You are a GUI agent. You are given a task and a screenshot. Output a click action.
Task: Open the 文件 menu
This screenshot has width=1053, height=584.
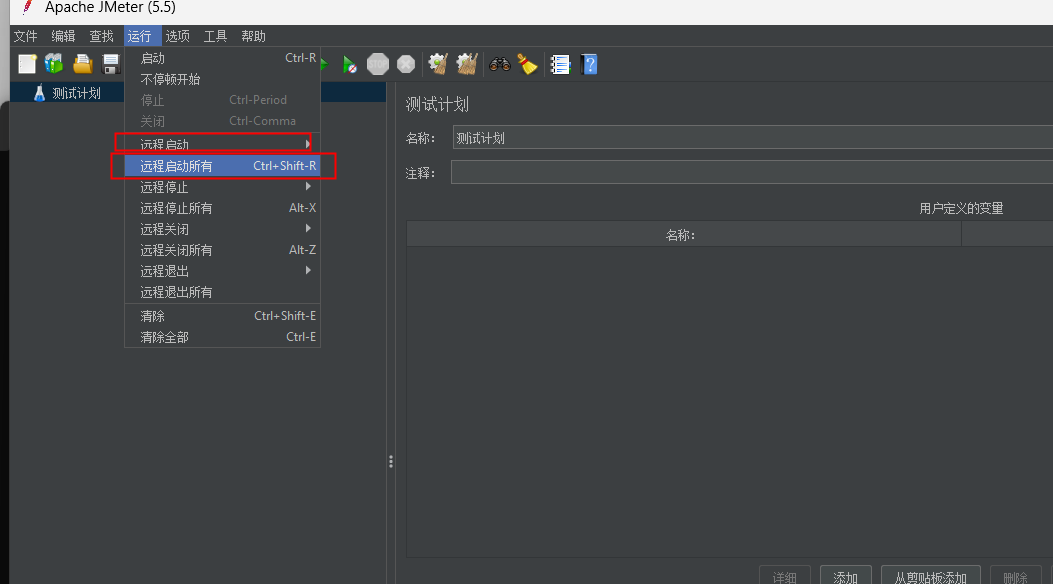point(26,36)
